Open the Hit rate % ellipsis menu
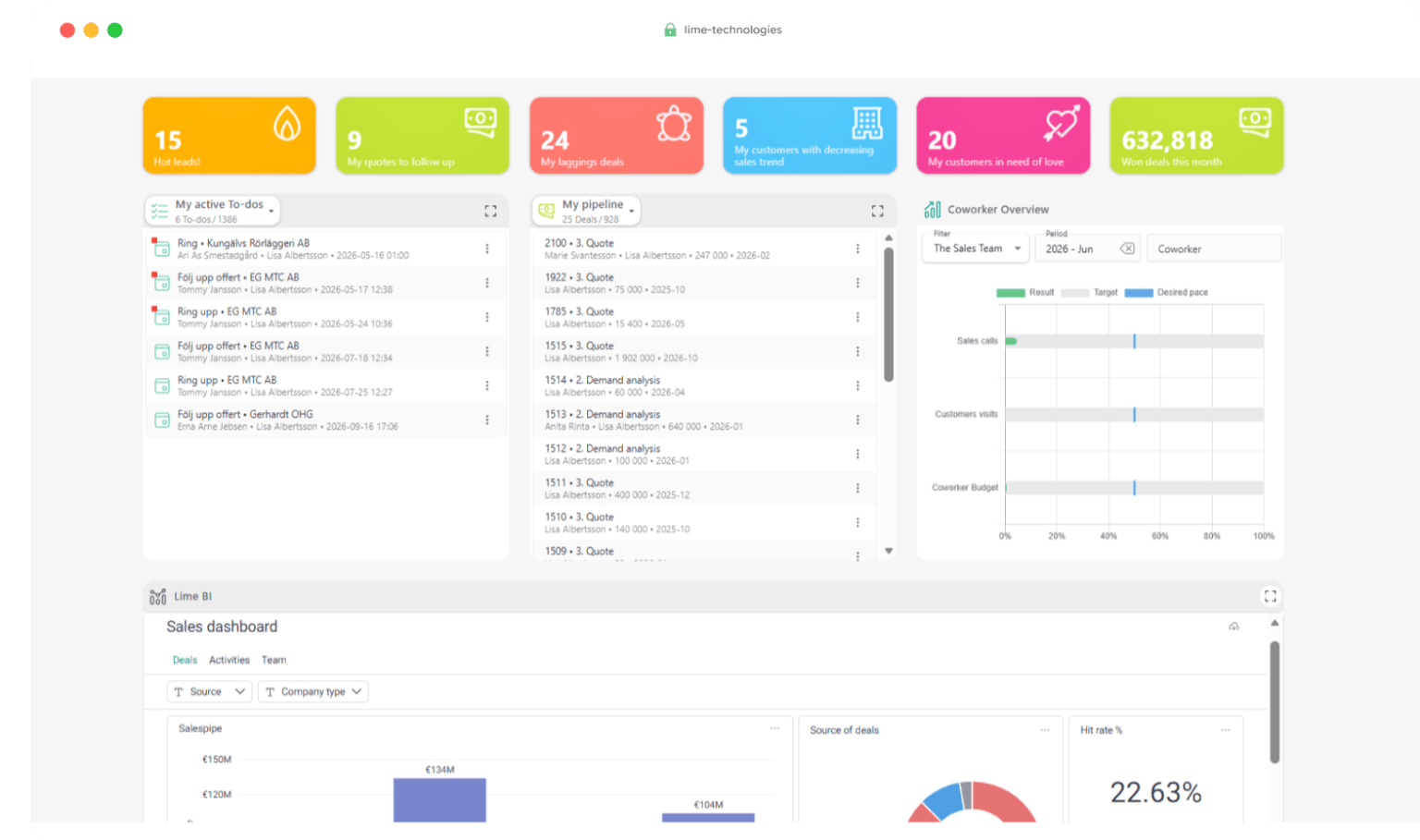1420x840 pixels. click(1225, 730)
